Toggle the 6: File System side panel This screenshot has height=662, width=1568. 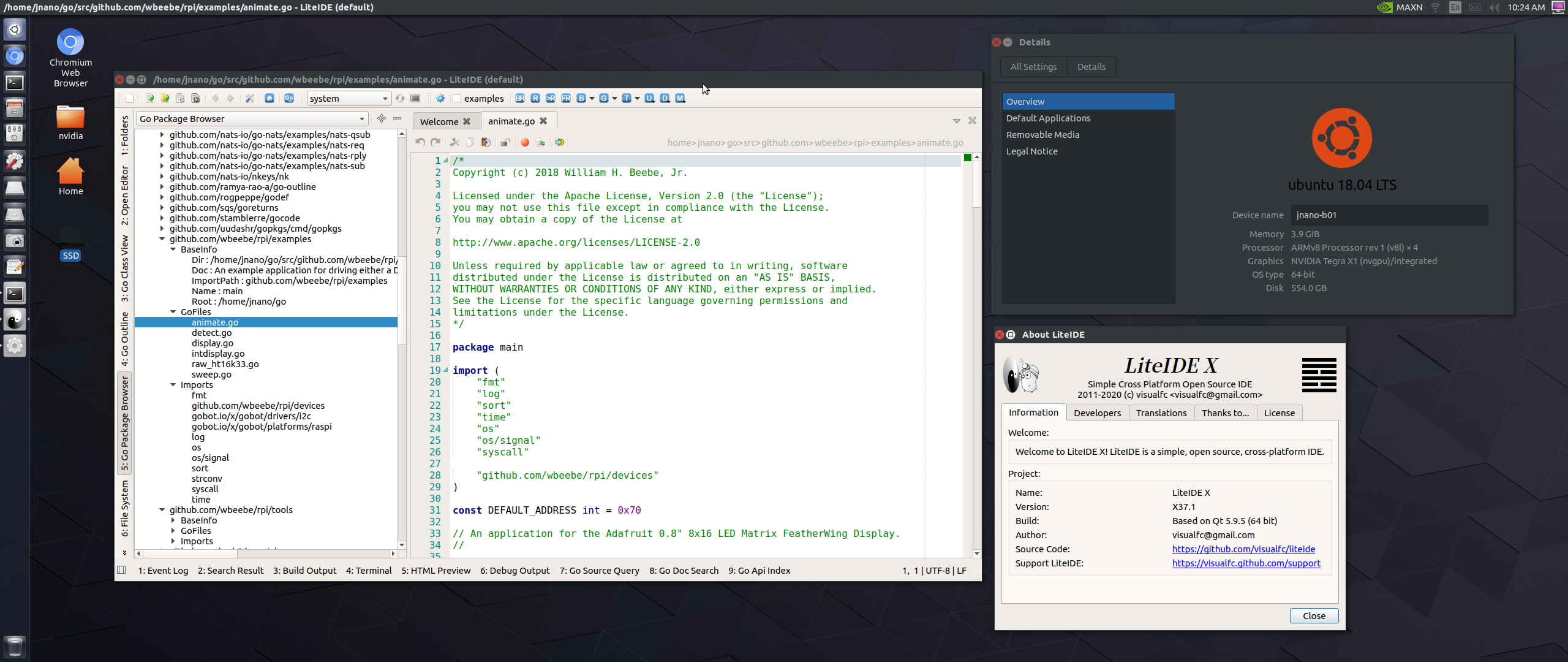click(125, 508)
